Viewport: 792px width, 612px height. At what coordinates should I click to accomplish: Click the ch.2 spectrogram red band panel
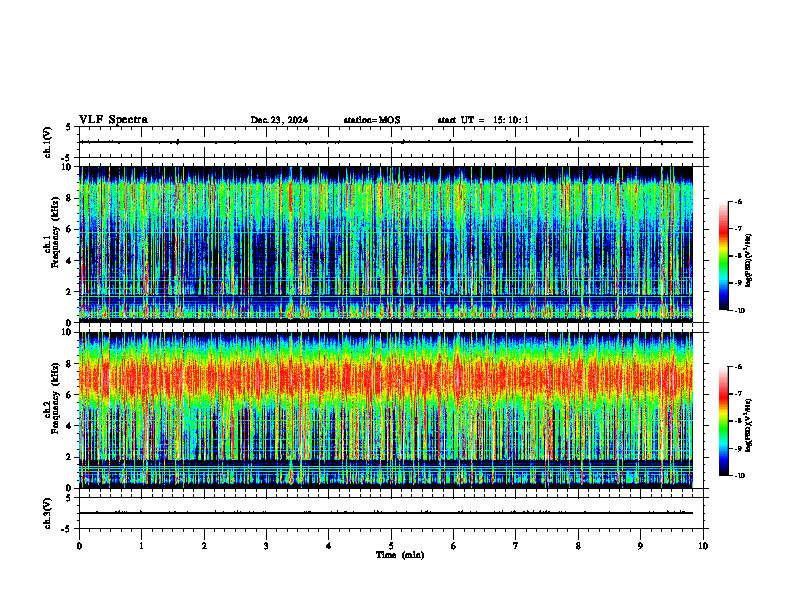point(386,410)
